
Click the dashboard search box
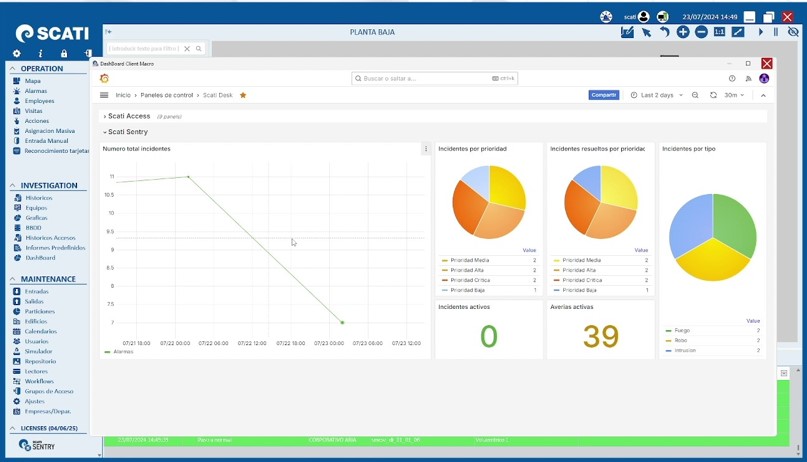(x=434, y=78)
